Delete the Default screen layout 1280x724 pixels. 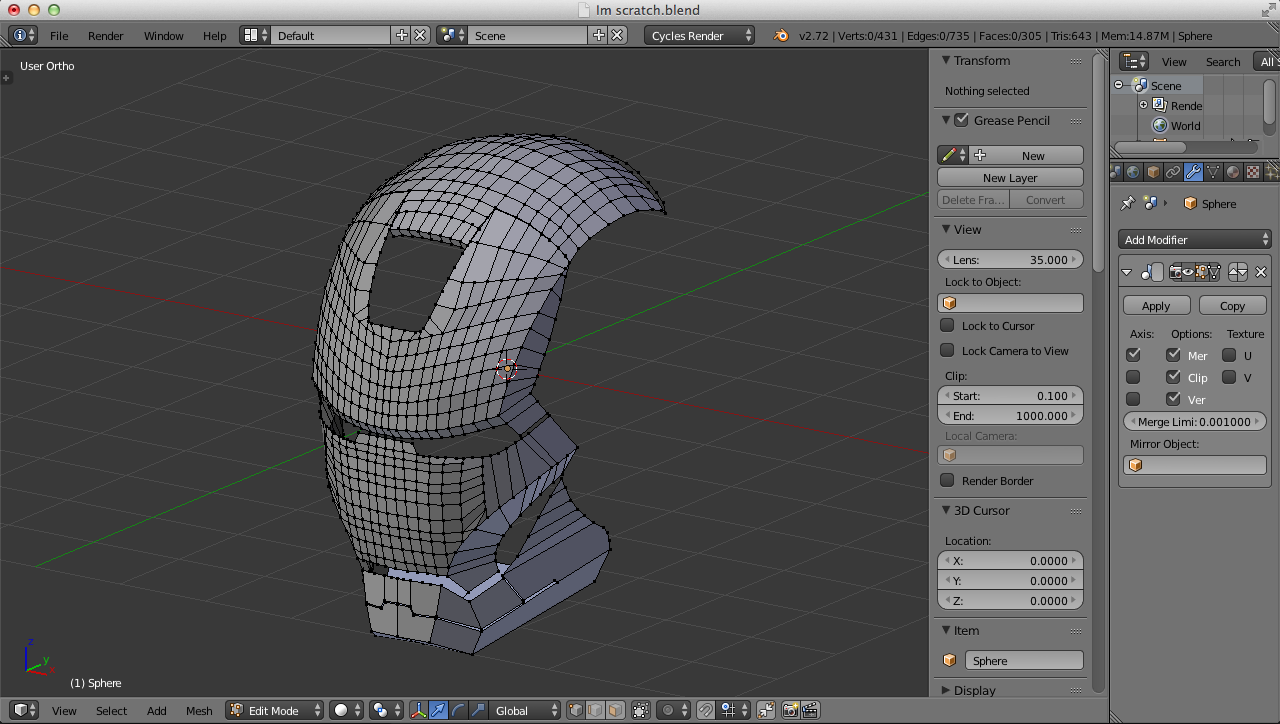point(420,35)
